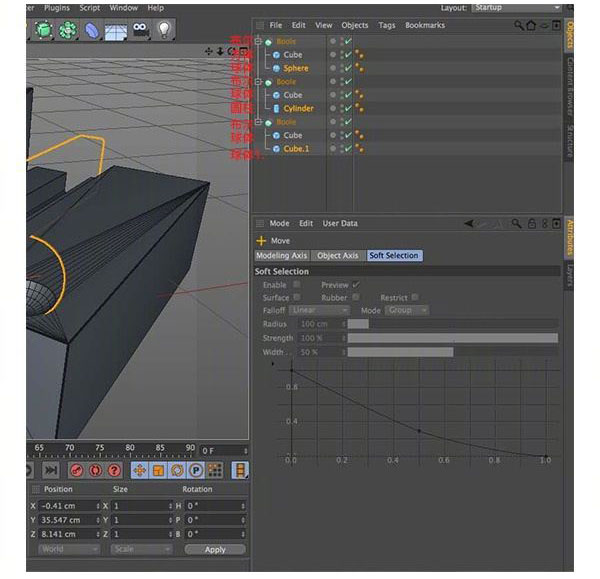600x579 pixels.
Task: Toggle the Position keyframe recording icon
Action: click(x=140, y=470)
